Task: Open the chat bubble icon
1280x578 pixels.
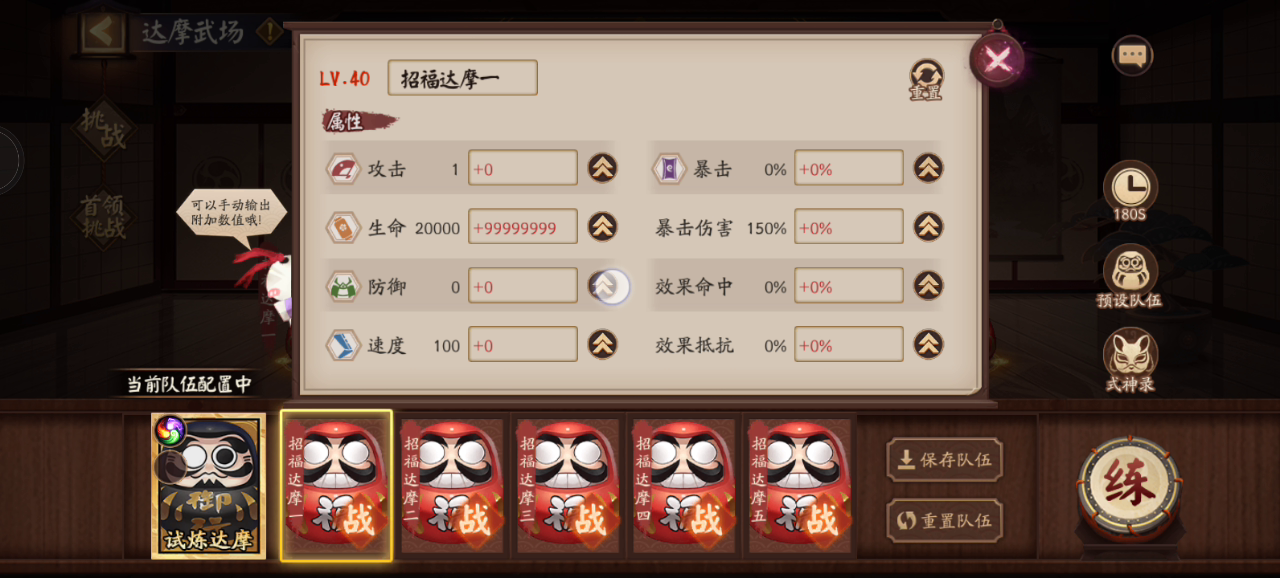Action: click(x=1132, y=56)
